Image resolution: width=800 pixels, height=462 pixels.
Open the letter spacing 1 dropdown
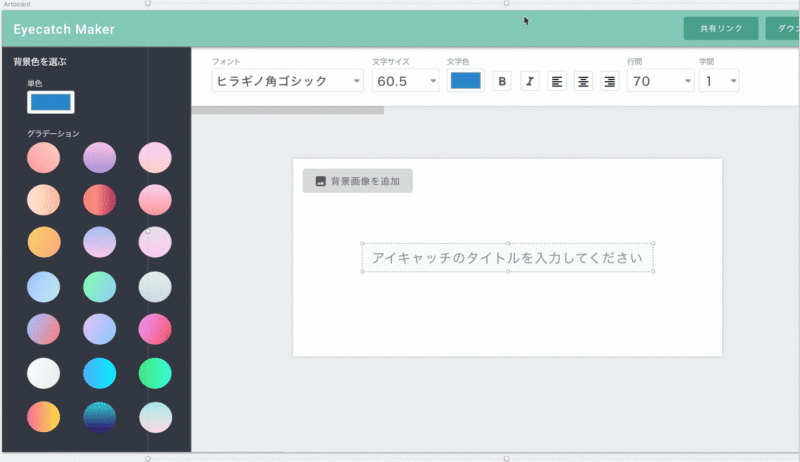[x=719, y=81]
